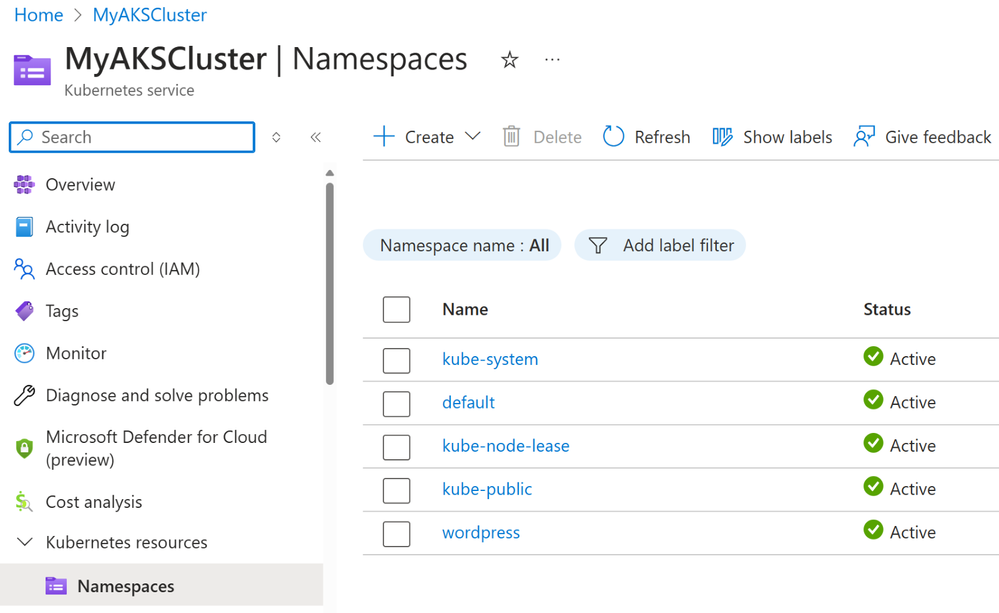Open the ellipsis more options menu in header
Image resolution: width=999 pixels, height=613 pixels.
552,59
